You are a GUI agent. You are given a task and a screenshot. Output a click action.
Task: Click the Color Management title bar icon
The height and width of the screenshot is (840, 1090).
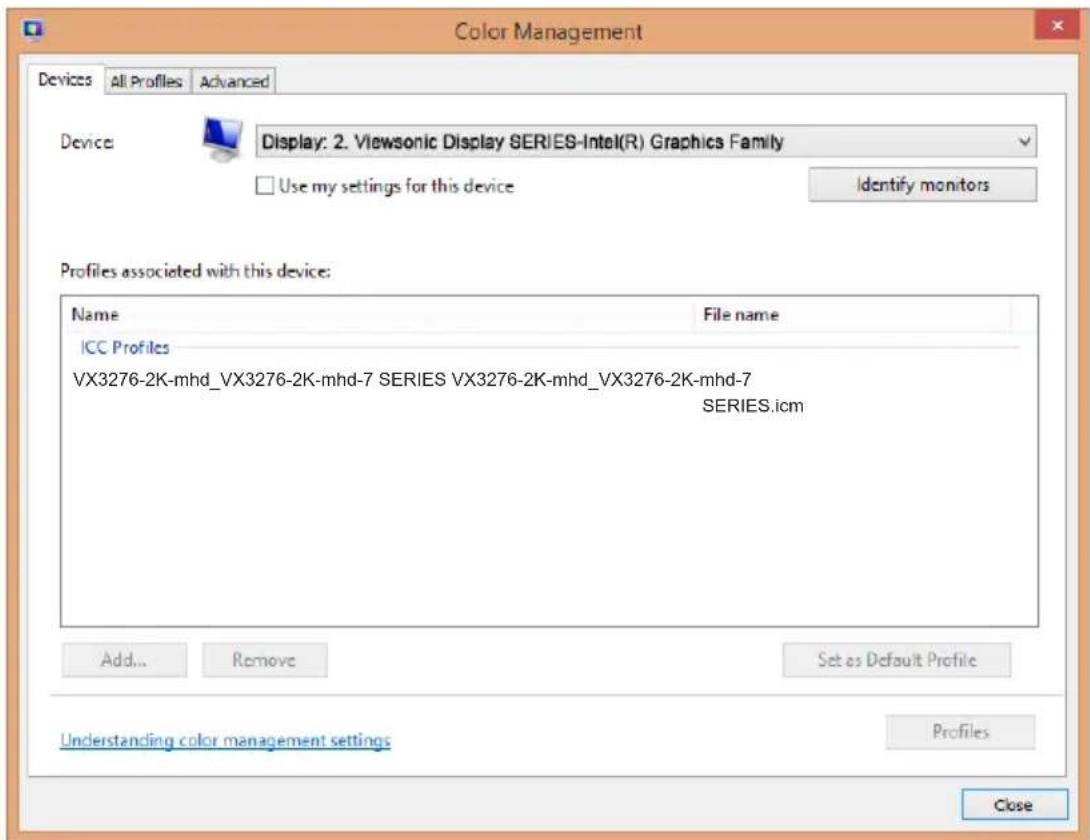[x=33, y=29]
